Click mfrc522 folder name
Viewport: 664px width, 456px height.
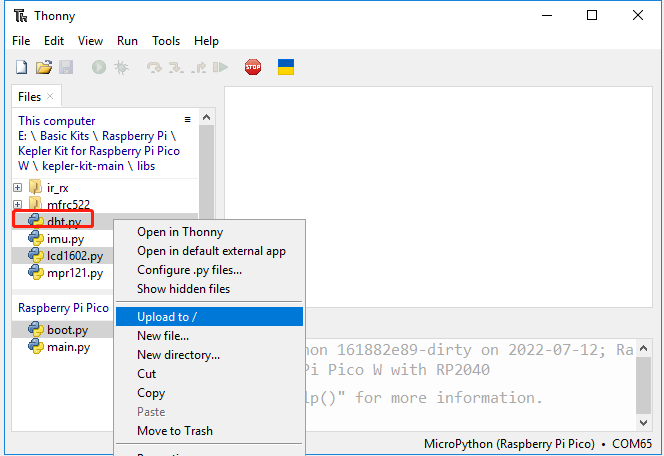click(69, 205)
